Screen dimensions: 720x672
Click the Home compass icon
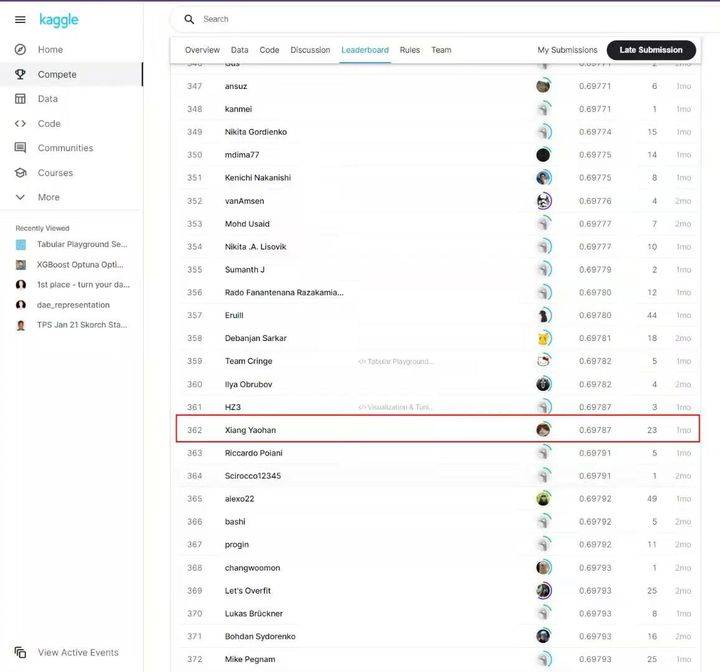pyautogui.click(x=20, y=49)
